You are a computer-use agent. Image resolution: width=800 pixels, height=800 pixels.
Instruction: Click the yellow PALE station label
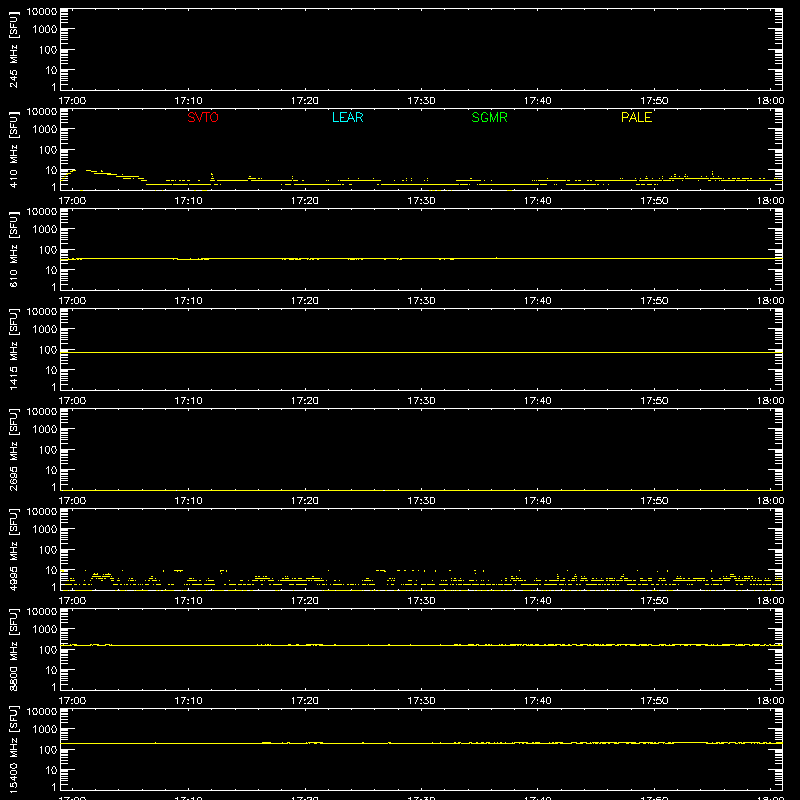pyautogui.click(x=636, y=117)
